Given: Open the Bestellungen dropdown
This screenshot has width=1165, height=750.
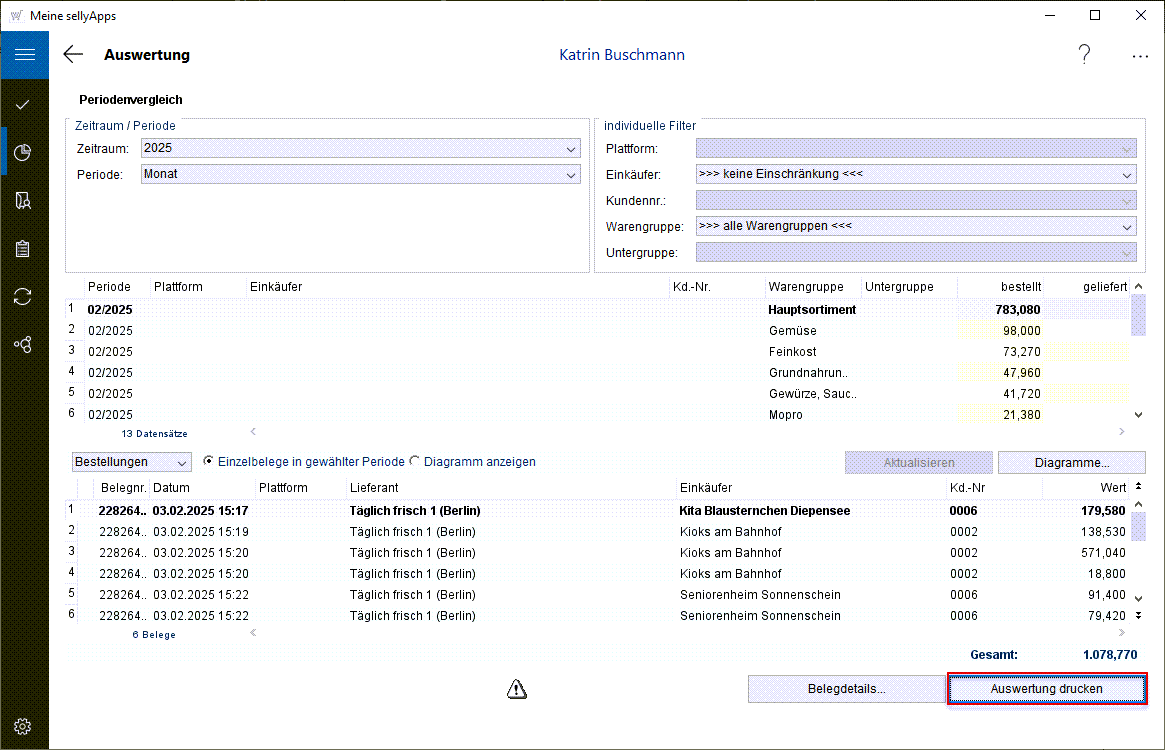Looking at the screenshot, I should tap(132, 462).
